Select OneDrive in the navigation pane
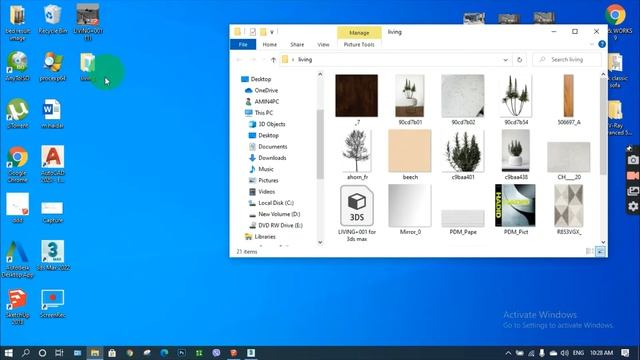Screen dimensions: 640x360 click(262, 90)
